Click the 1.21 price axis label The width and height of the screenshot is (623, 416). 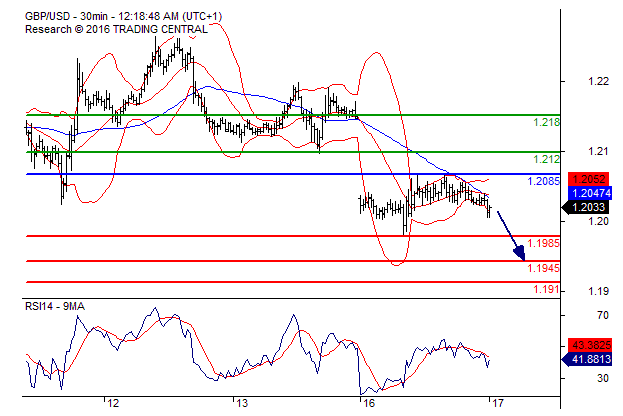point(598,151)
